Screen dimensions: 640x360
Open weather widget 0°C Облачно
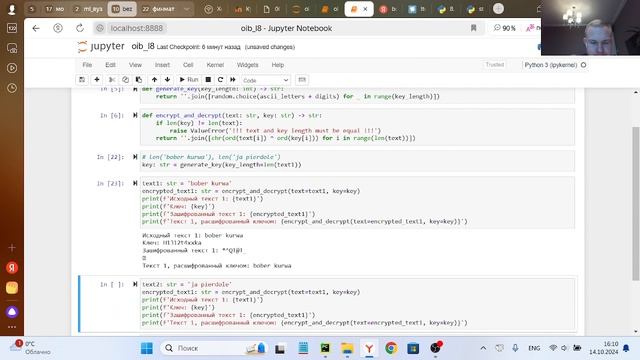tap(31, 348)
